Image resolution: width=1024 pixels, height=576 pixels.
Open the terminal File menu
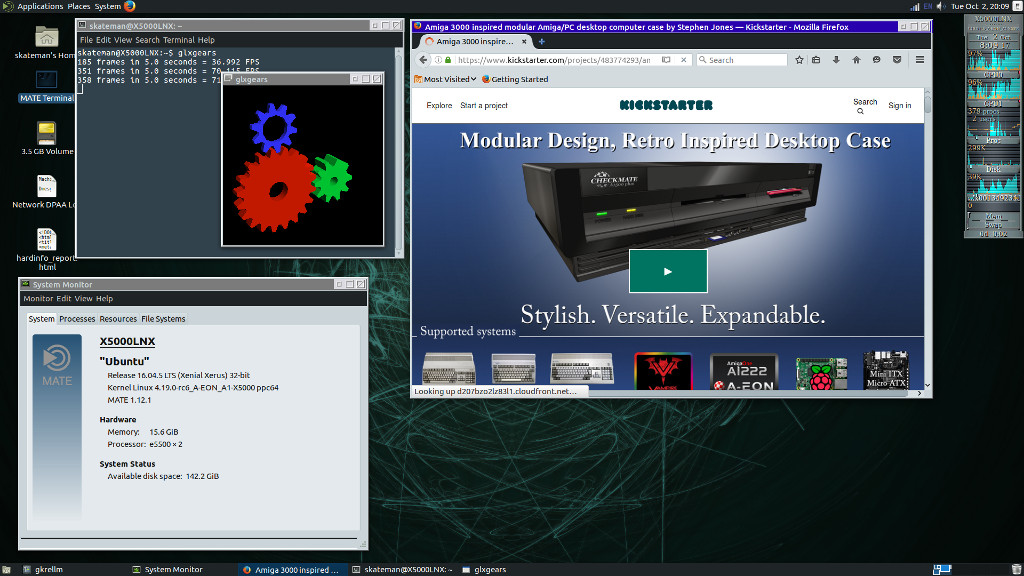click(x=86, y=40)
